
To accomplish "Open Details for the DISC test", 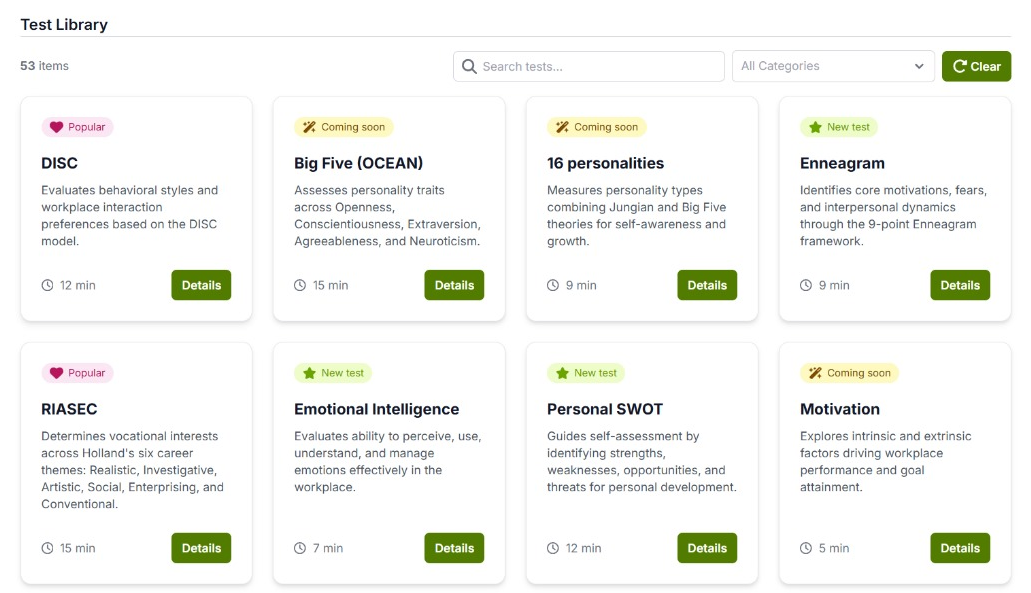I will [201, 285].
